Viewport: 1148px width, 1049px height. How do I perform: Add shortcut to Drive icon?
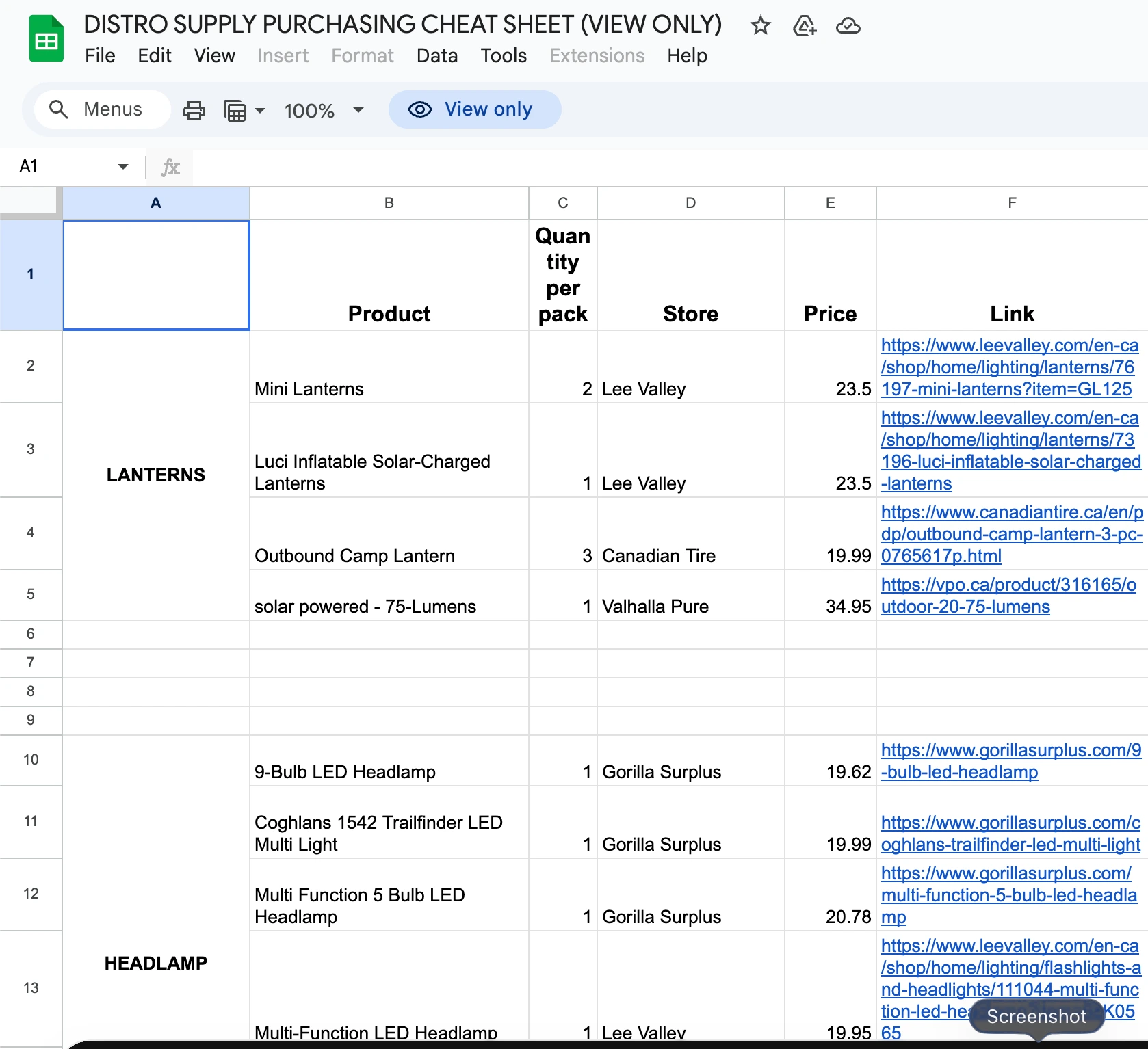pos(804,26)
